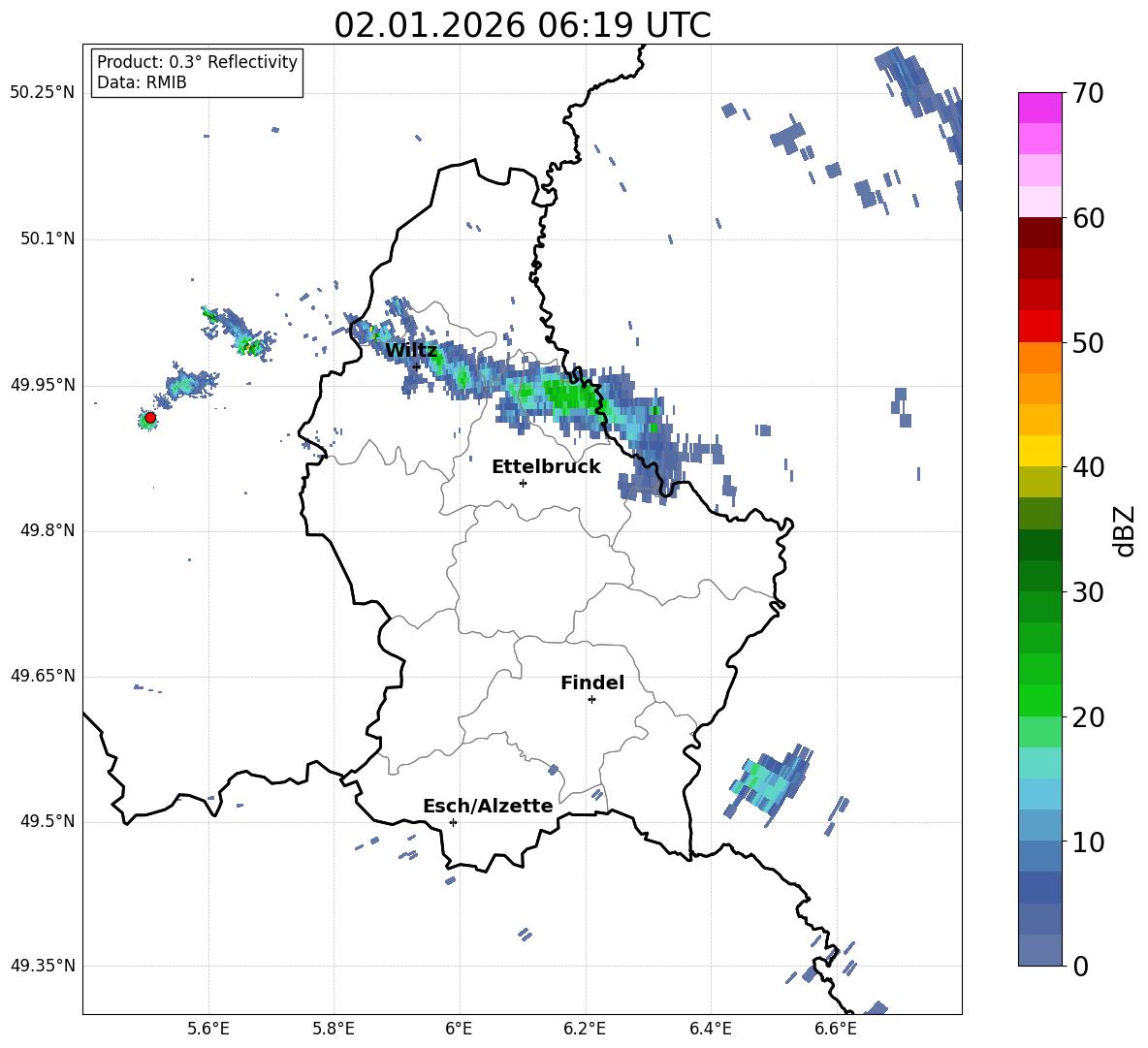This screenshot has height=1048, width=1148.
Task: Click the 40 value on the colorbar
Action: point(1088,467)
